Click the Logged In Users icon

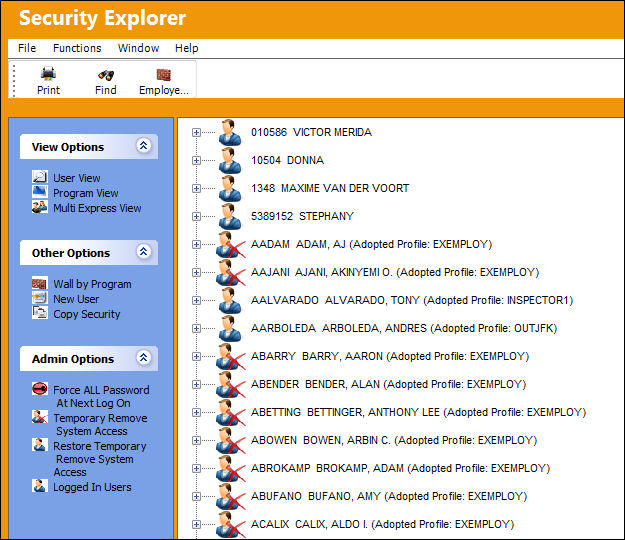pyautogui.click(x=40, y=486)
